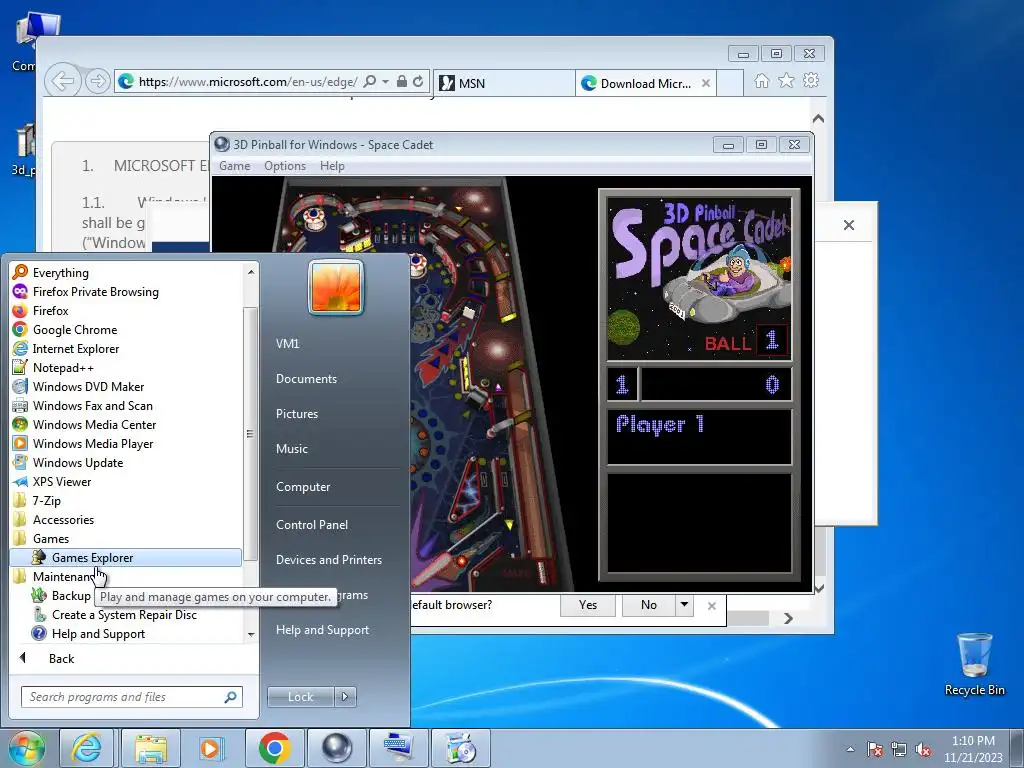Close the Download Microsoft Edge tab
The height and width of the screenshot is (768, 1024).
pos(706,83)
